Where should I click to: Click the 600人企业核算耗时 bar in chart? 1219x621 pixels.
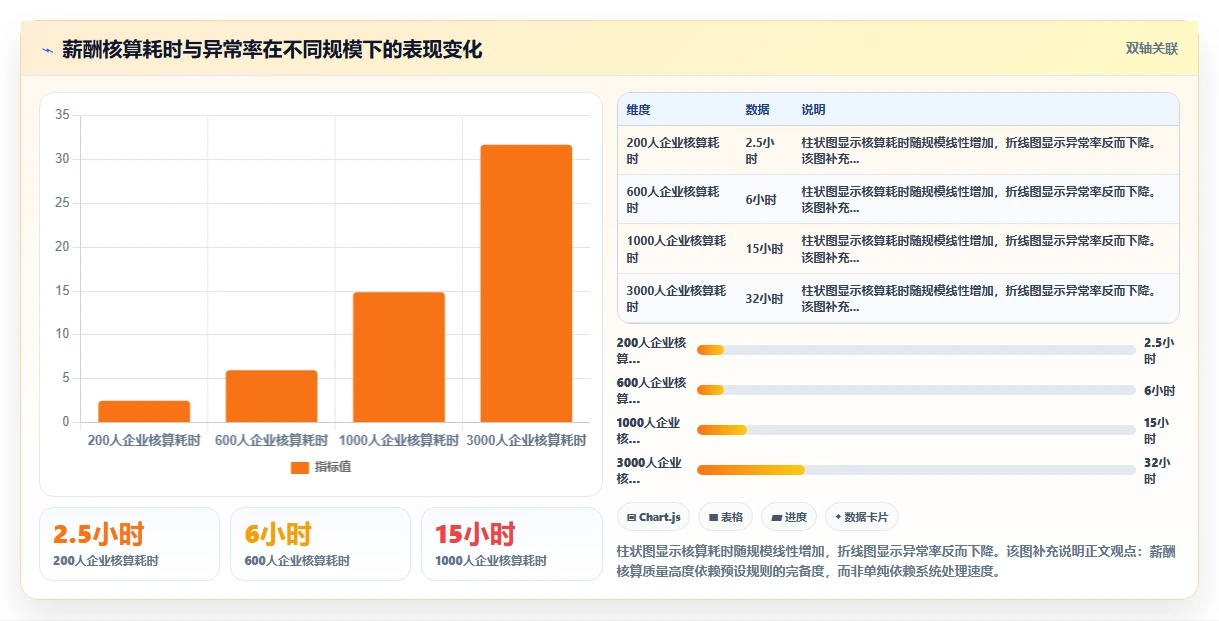(x=271, y=396)
